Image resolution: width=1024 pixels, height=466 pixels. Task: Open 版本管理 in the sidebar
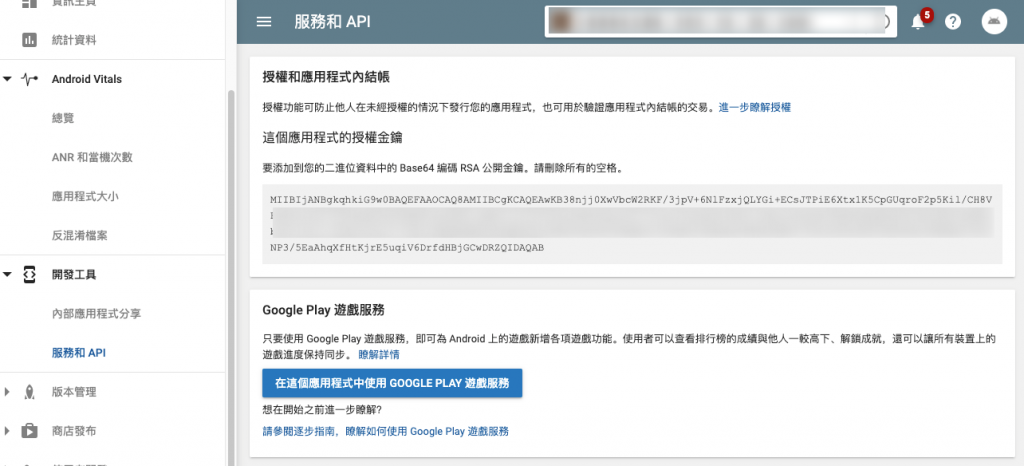[74, 392]
